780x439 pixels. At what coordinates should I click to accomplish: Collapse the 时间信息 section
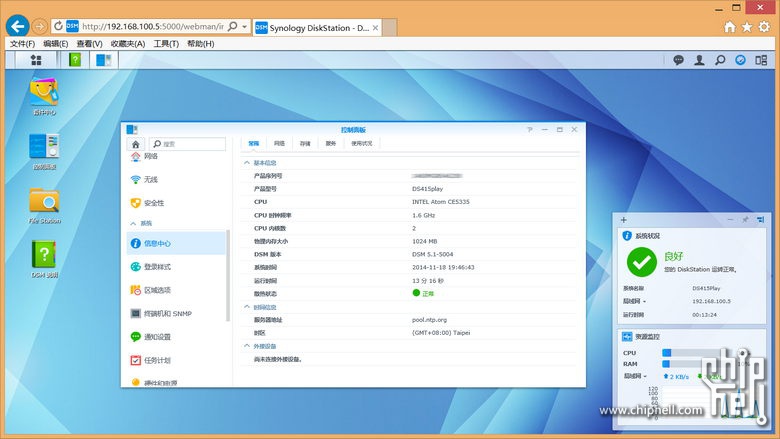pyautogui.click(x=247, y=307)
